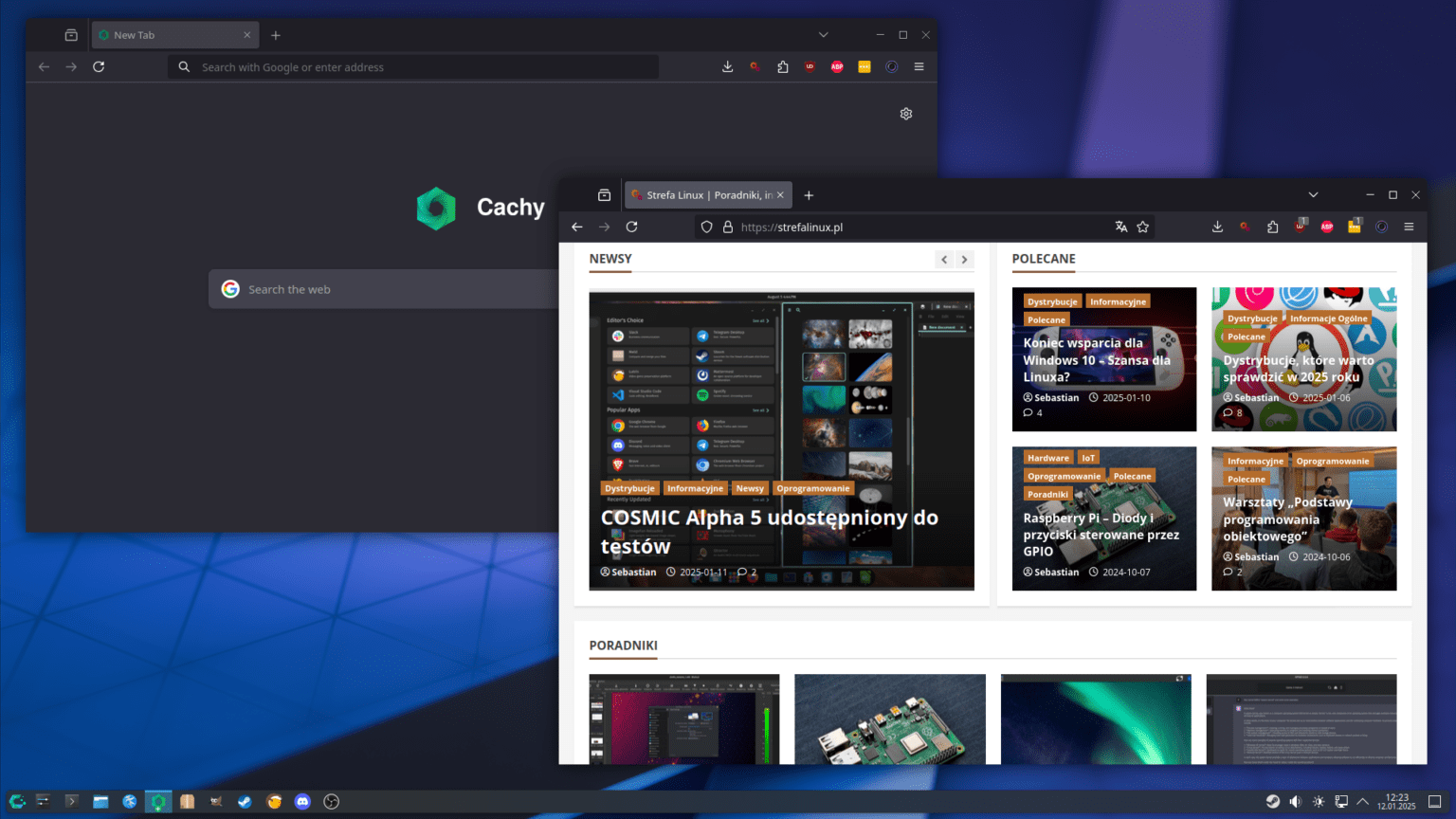The width and height of the screenshot is (1456, 819).
Task: Launch GIMP from the taskbar
Action: click(x=215, y=801)
